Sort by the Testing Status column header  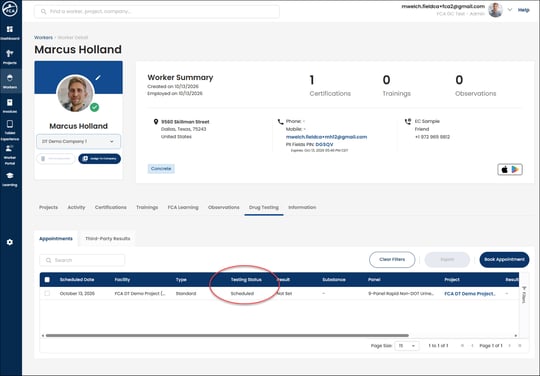tap(246, 280)
